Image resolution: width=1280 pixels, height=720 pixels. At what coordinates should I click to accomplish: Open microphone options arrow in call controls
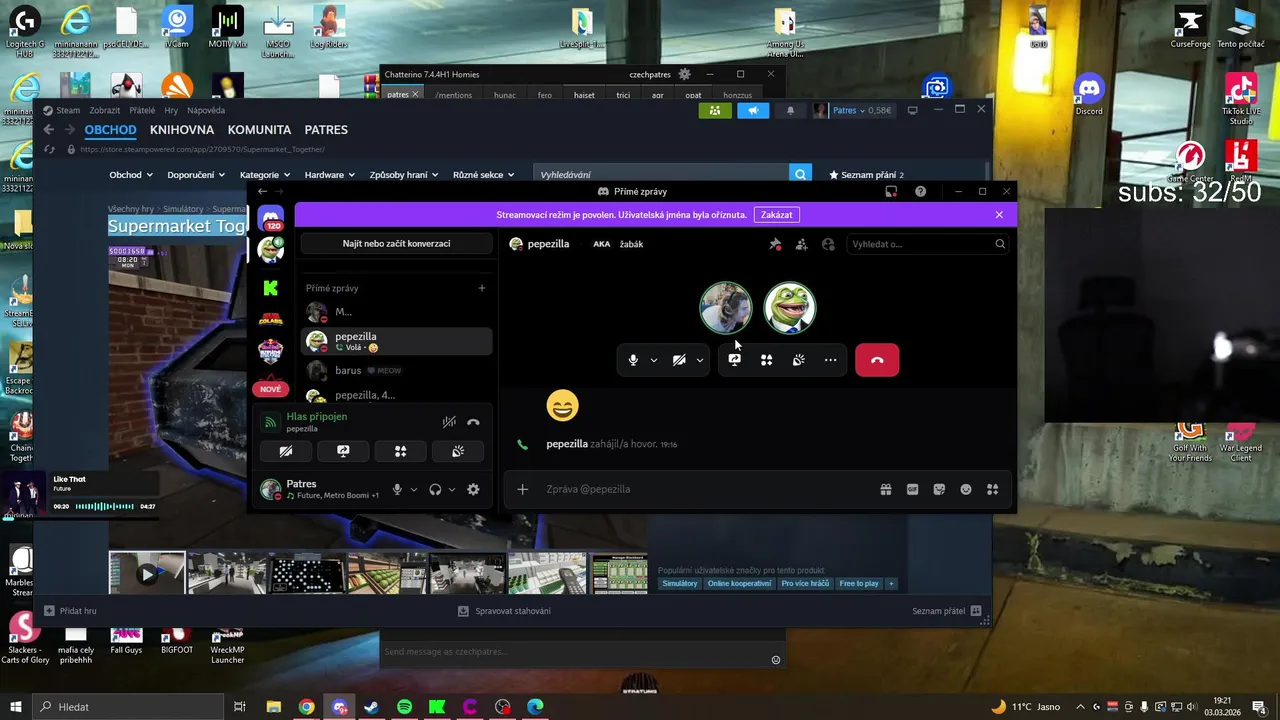pos(653,360)
